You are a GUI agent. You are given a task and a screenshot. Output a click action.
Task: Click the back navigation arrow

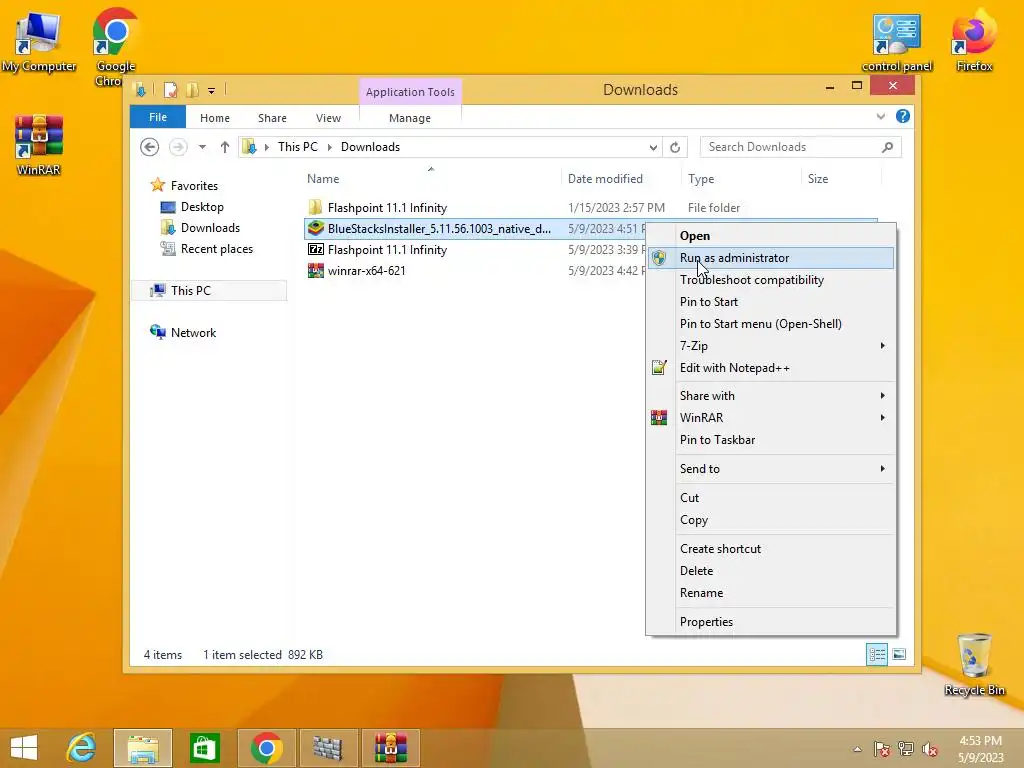point(150,147)
